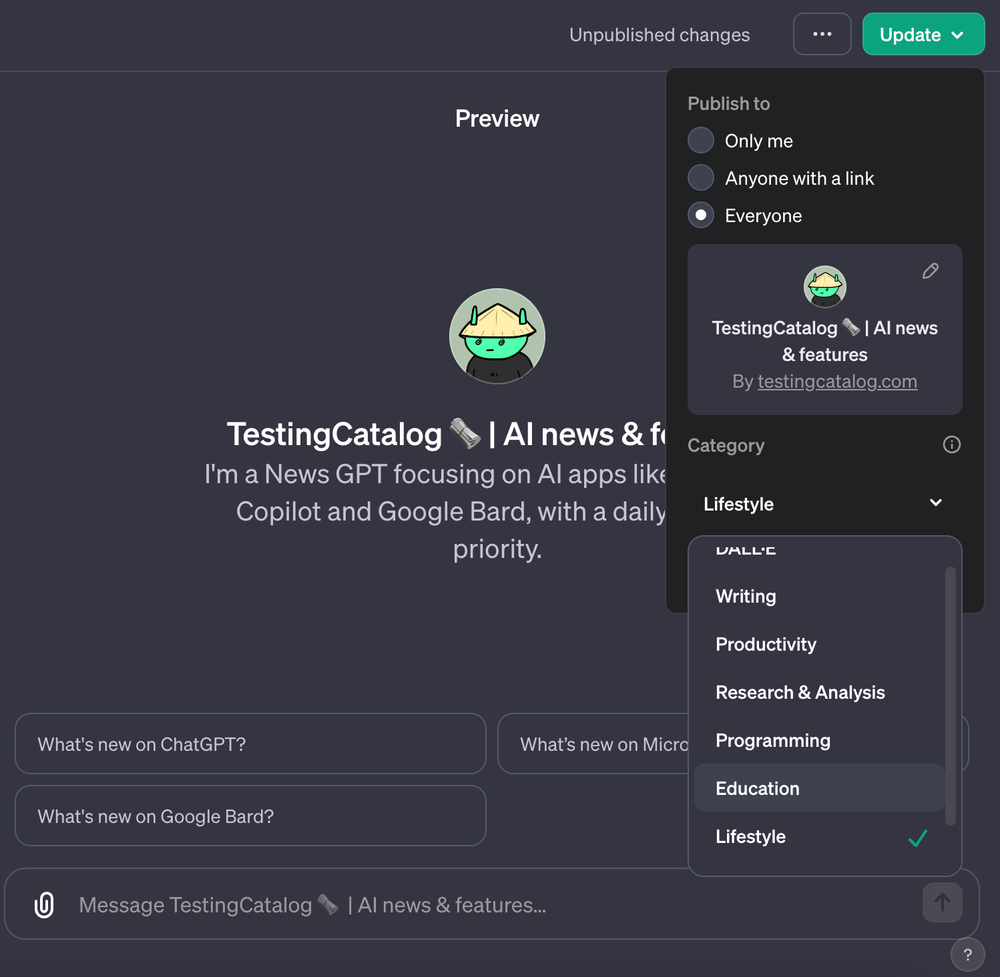Open the testingcatalog.com link
1000x977 pixels.
pos(837,381)
